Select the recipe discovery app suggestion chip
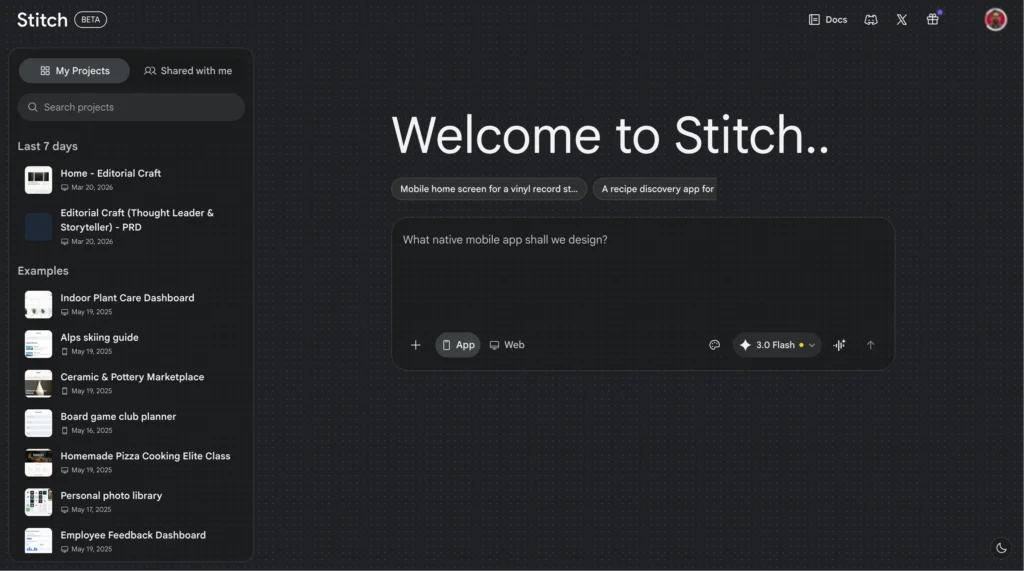The width and height of the screenshot is (1024, 571). (x=655, y=189)
